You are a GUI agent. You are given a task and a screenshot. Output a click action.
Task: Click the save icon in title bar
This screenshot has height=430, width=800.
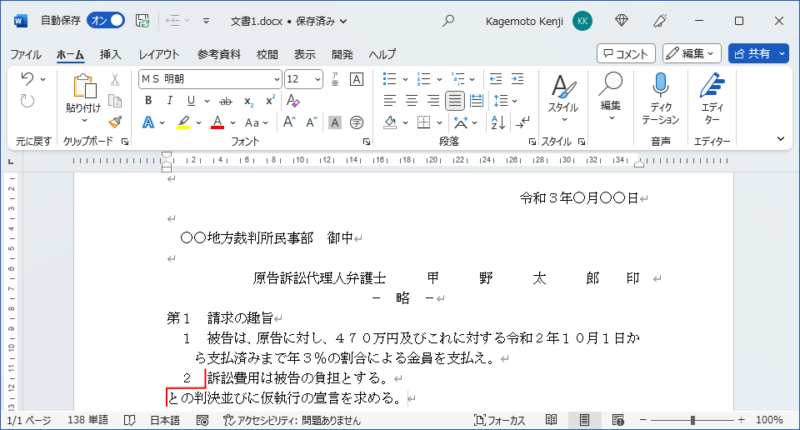click(x=142, y=20)
